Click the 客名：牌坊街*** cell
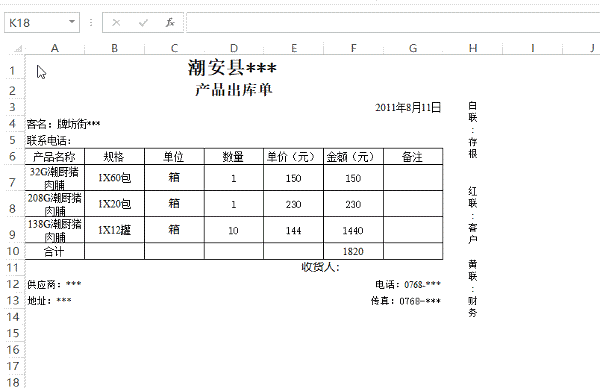The width and height of the screenshot is (600, 388). [x=64, y=124]
